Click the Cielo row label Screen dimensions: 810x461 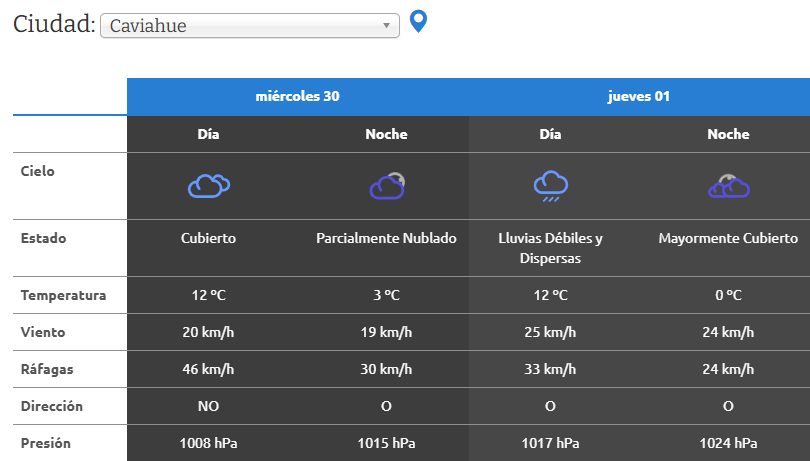tap(38, 171)
